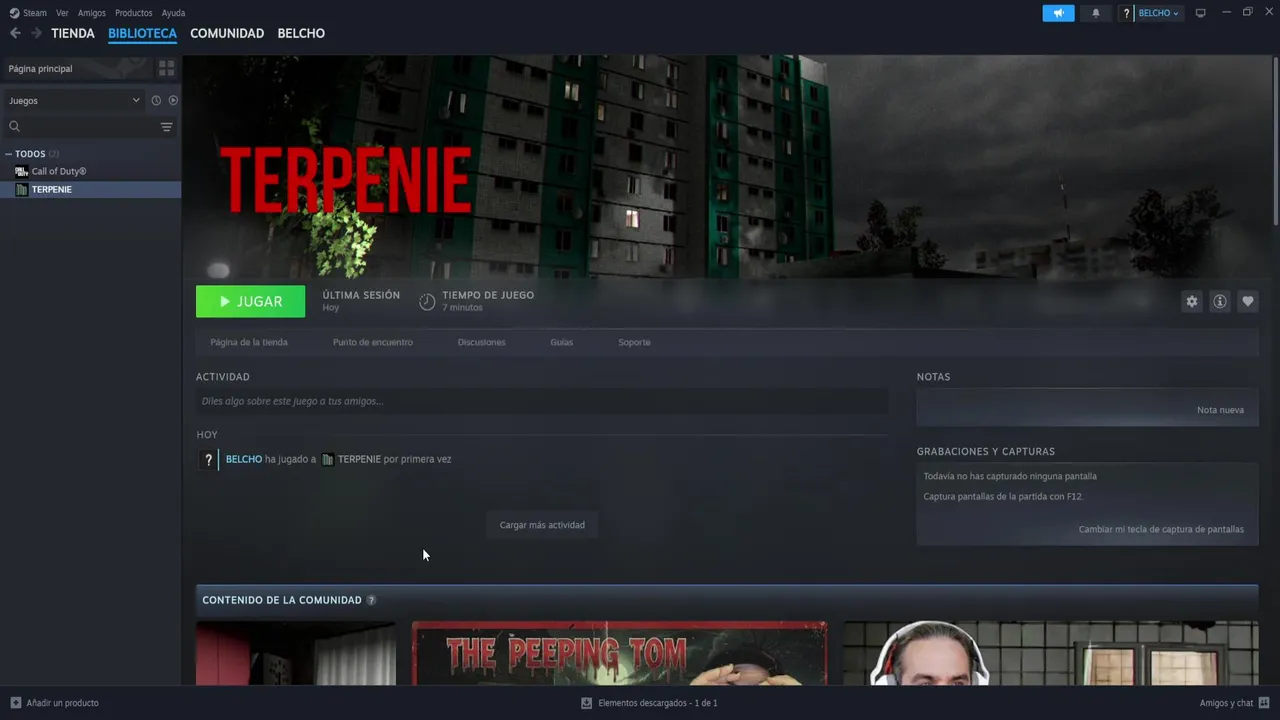Click Cargar más actividad button
The height and width of the screenshot is (720, 1280).
(x=542, y=525)
